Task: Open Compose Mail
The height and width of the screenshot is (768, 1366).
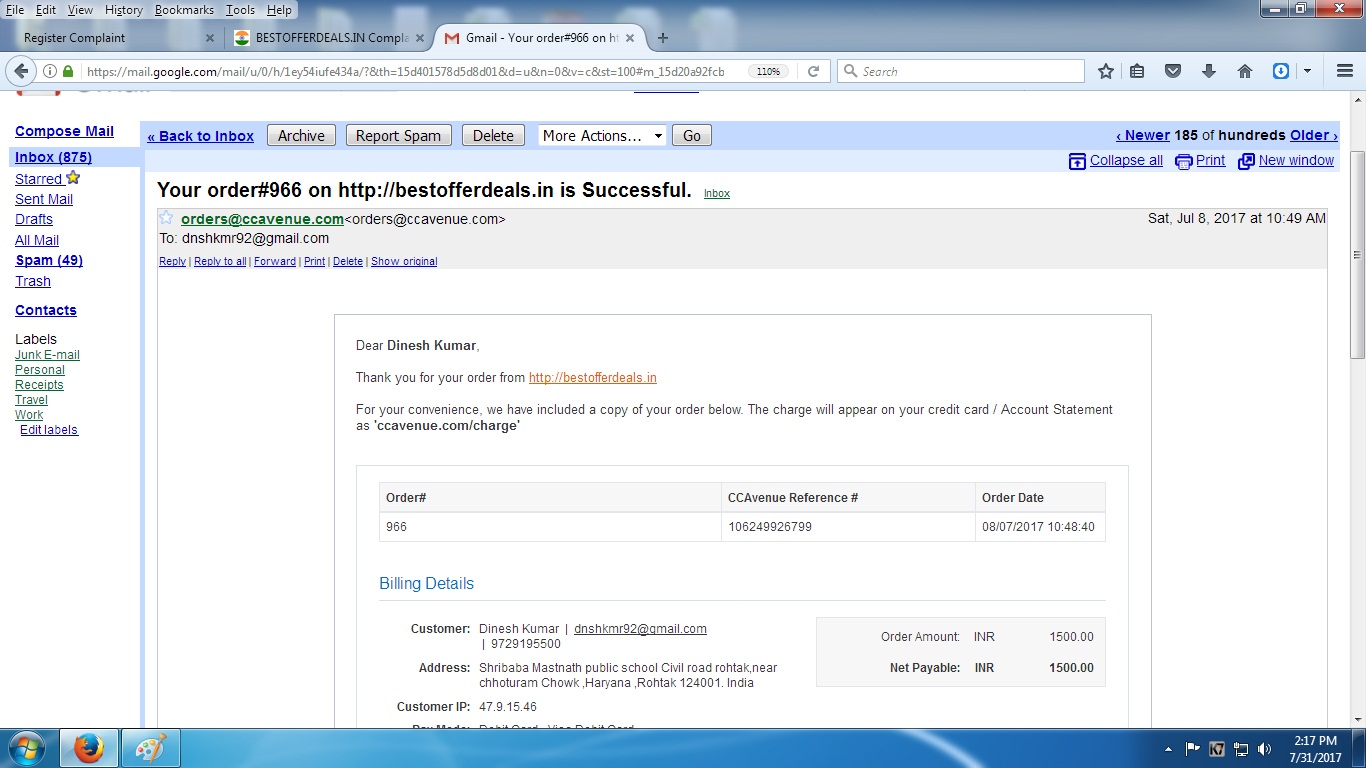Action: [x=64, y=131]
